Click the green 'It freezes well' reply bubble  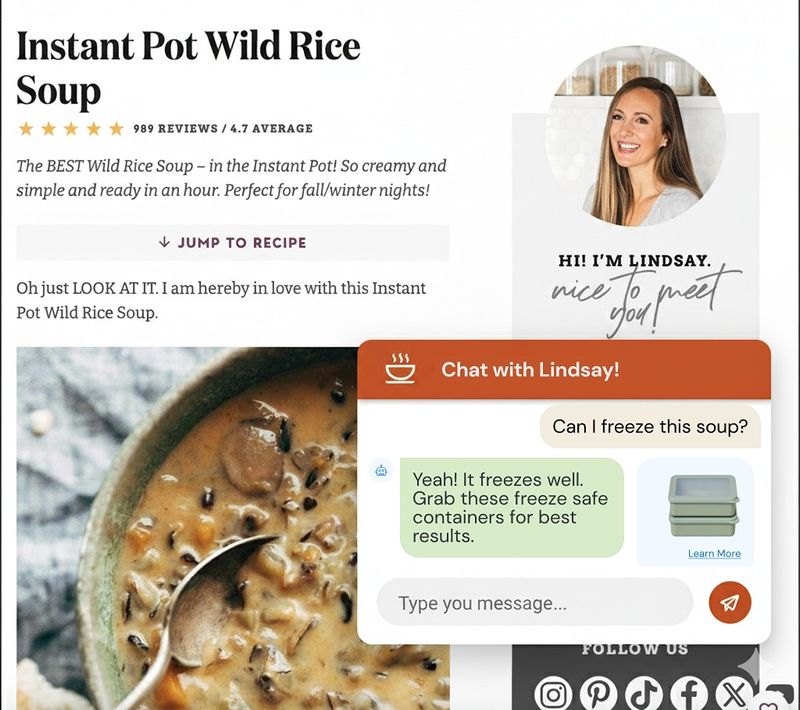(x=512, y=508)
